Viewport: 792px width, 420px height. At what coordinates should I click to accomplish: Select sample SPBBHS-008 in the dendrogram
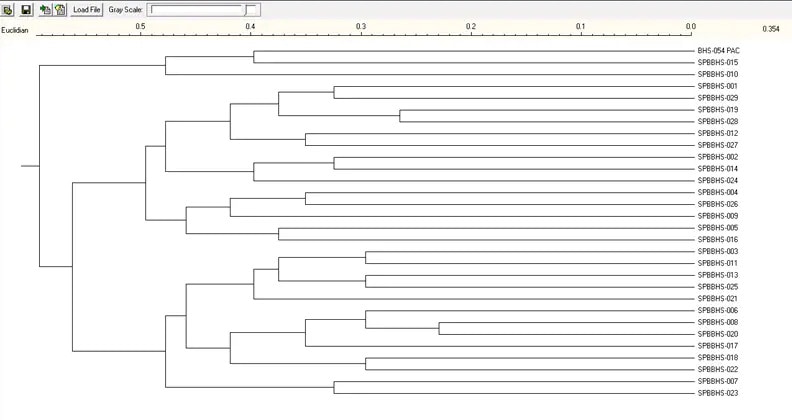coord(717,322)
